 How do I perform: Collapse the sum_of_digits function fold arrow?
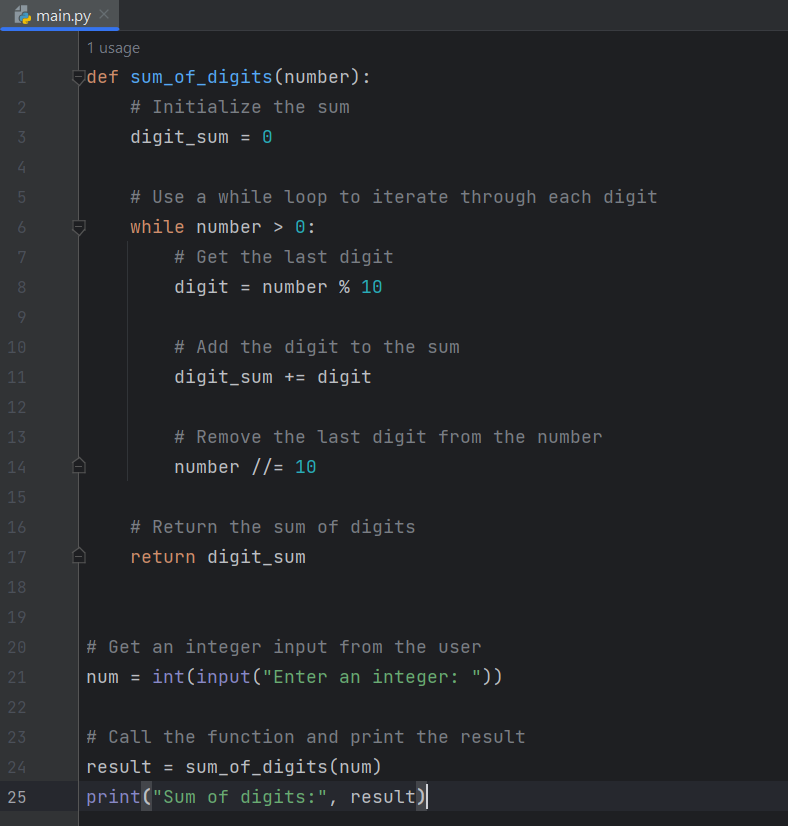(x=79, y=78)
